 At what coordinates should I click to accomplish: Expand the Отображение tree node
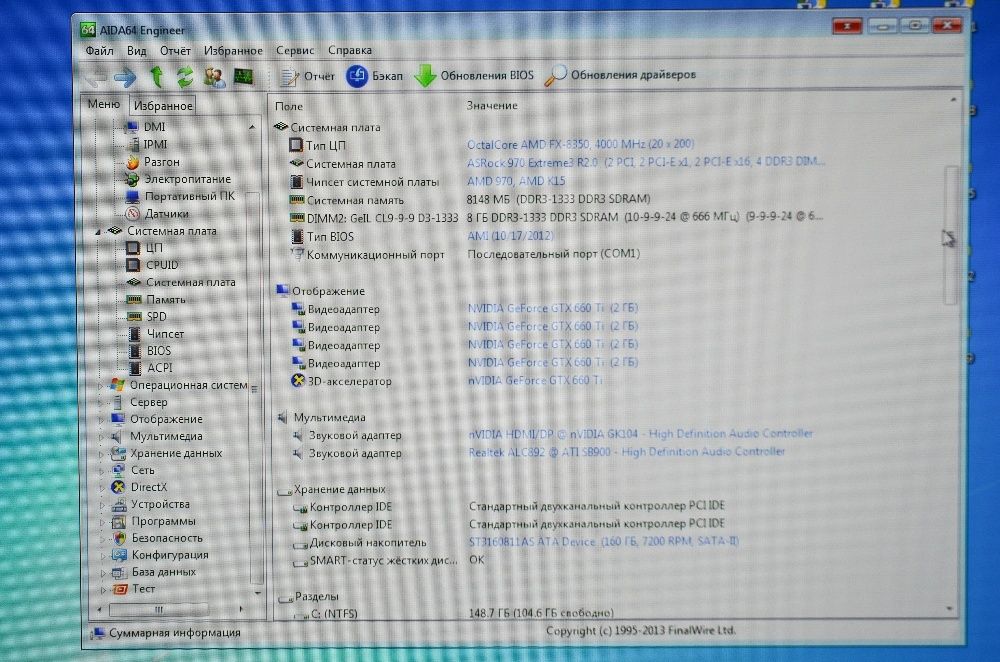click(x=101, y=420)
